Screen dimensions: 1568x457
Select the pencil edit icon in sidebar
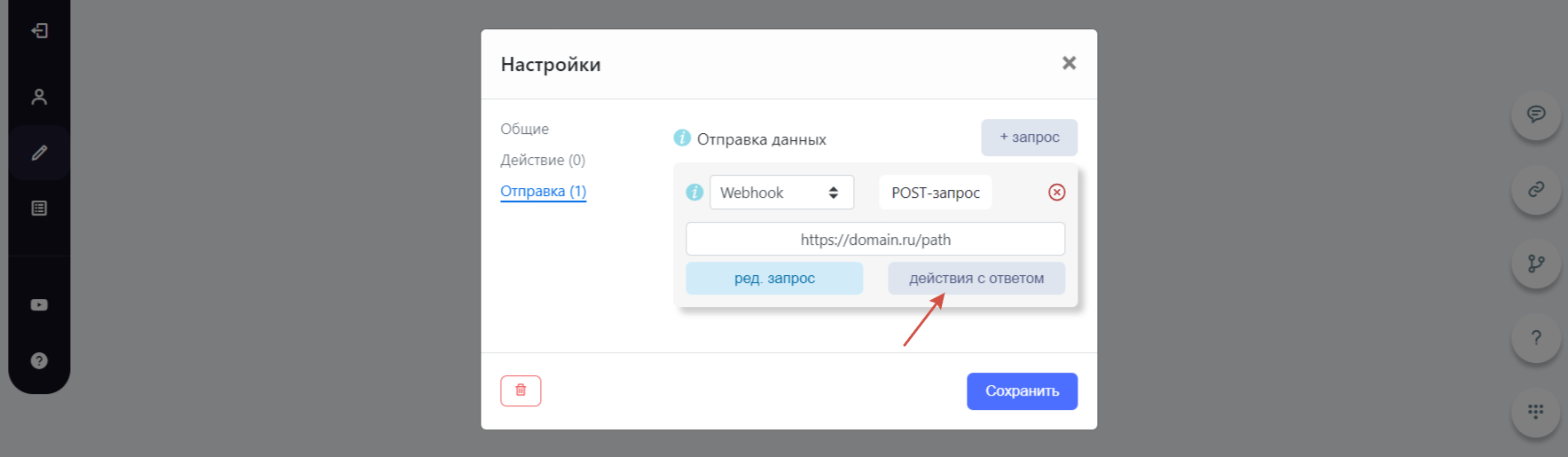coord(39,153)
